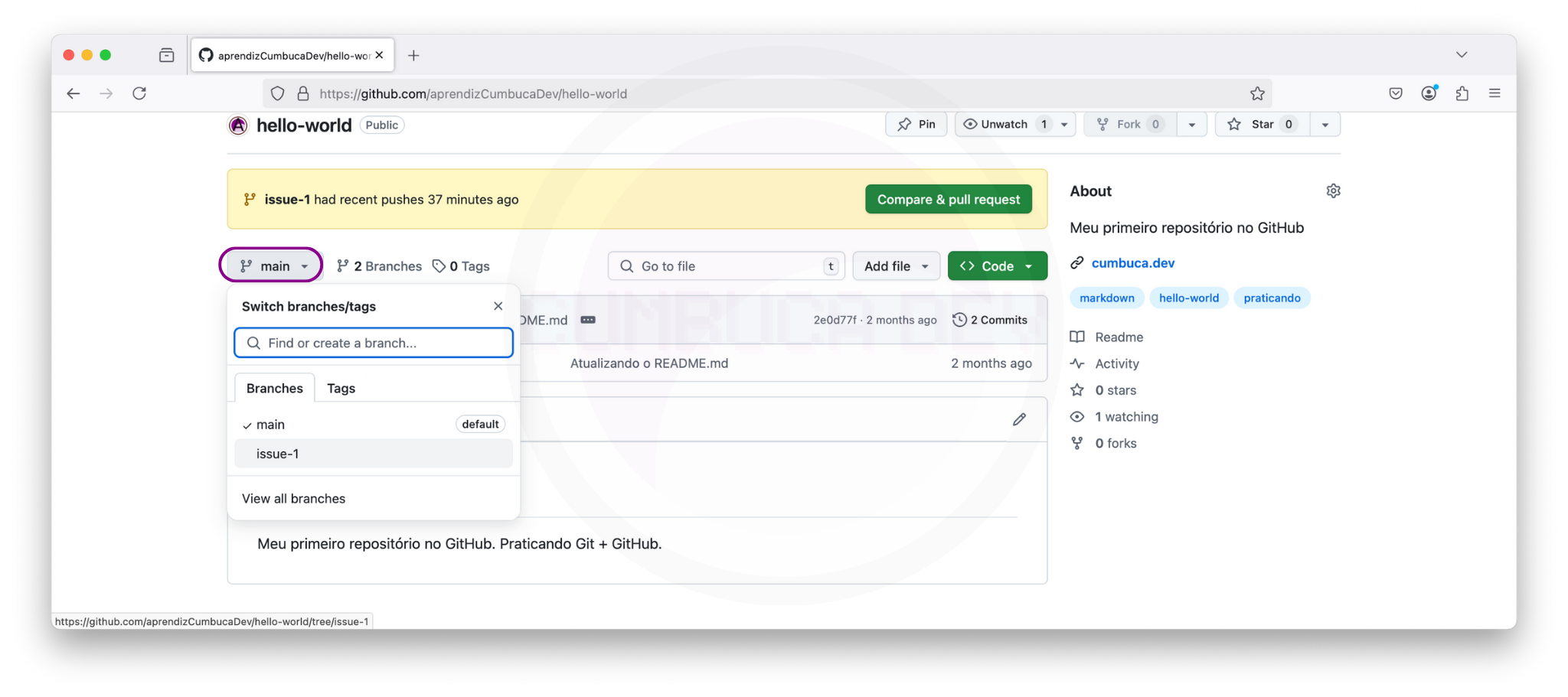Open the Firefox extensions puzzle icon
Viewport: 1568px width, 697px height.
(x=1462, y=93)
